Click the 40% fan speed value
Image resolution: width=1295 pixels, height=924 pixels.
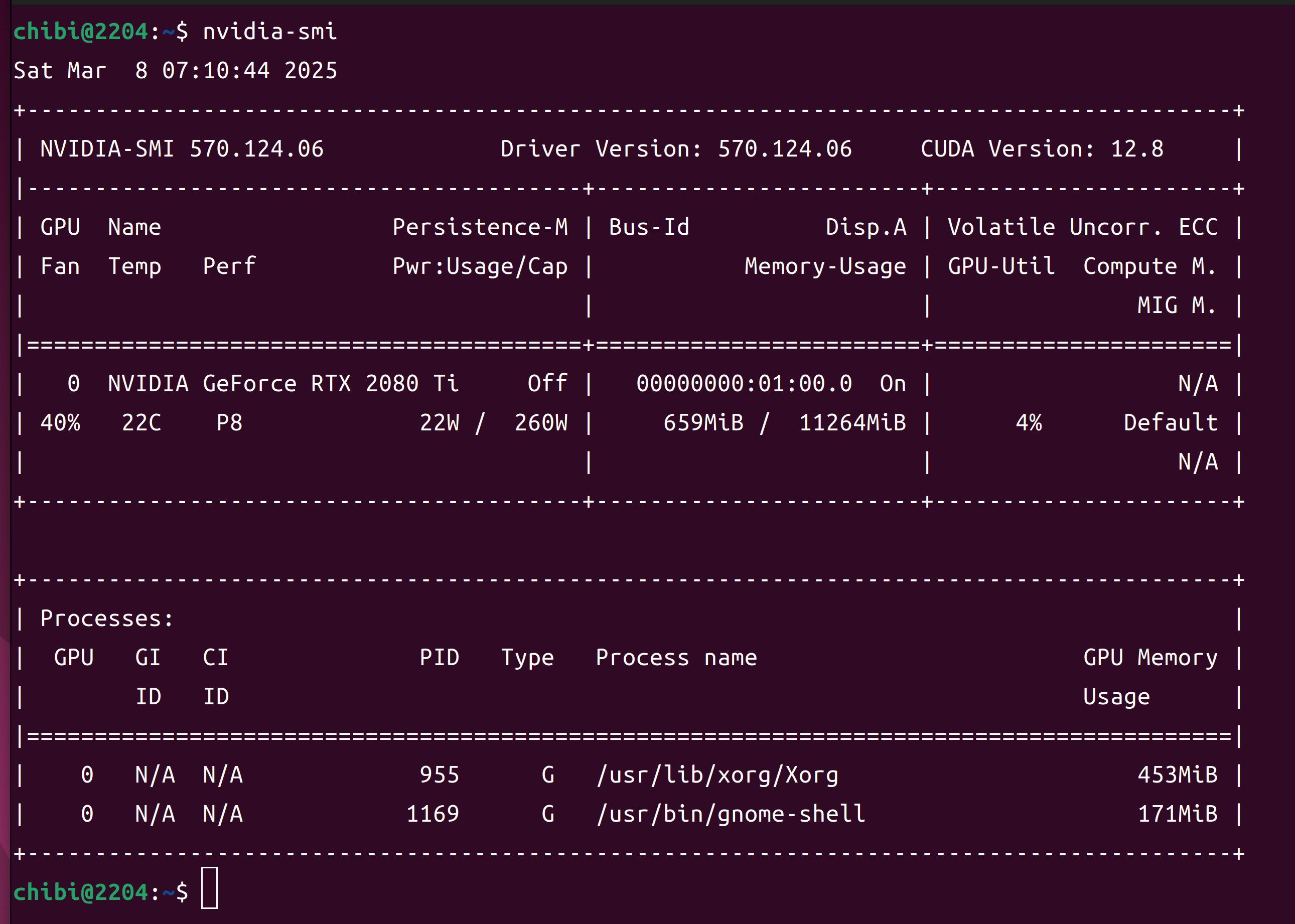click(x=60, y=423)
